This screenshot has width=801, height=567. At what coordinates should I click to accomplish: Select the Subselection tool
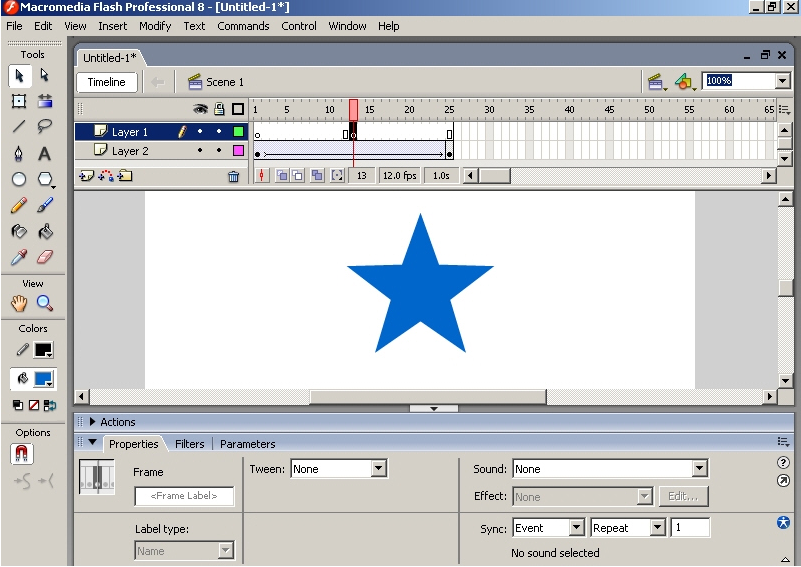(45, 76)
